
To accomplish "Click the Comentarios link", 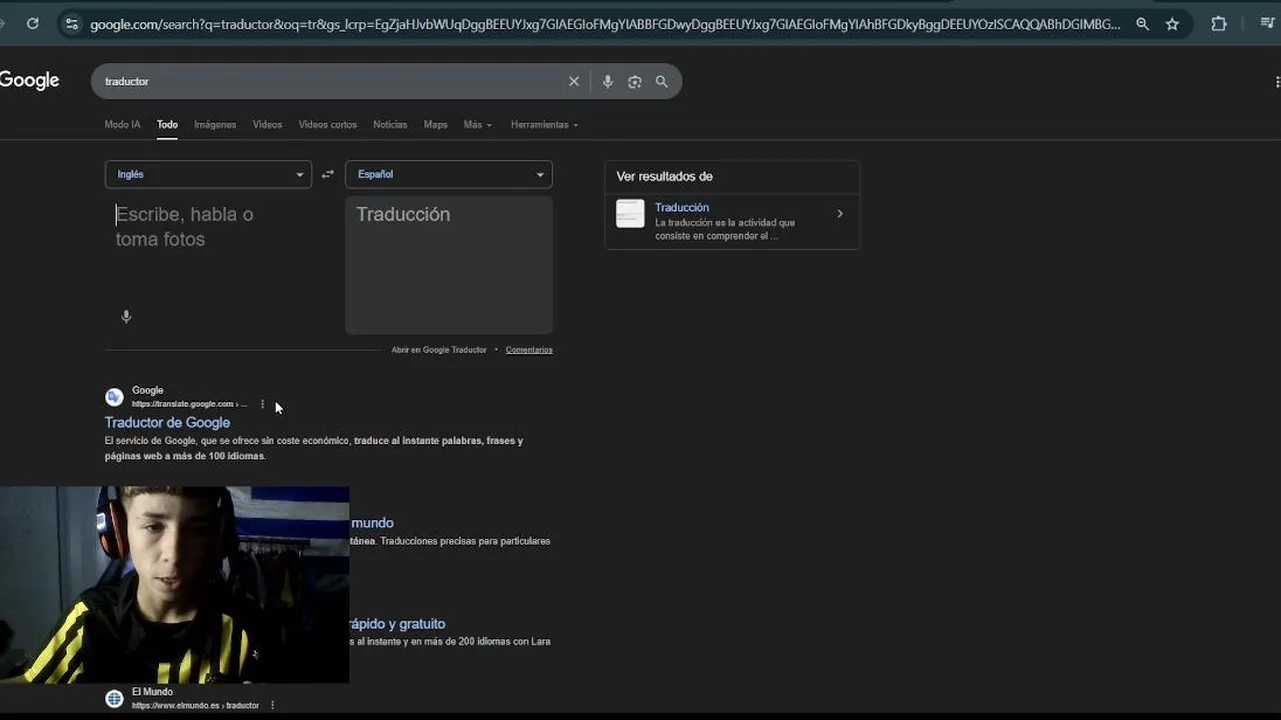I will pyautogui.click(x=529, y=350).
